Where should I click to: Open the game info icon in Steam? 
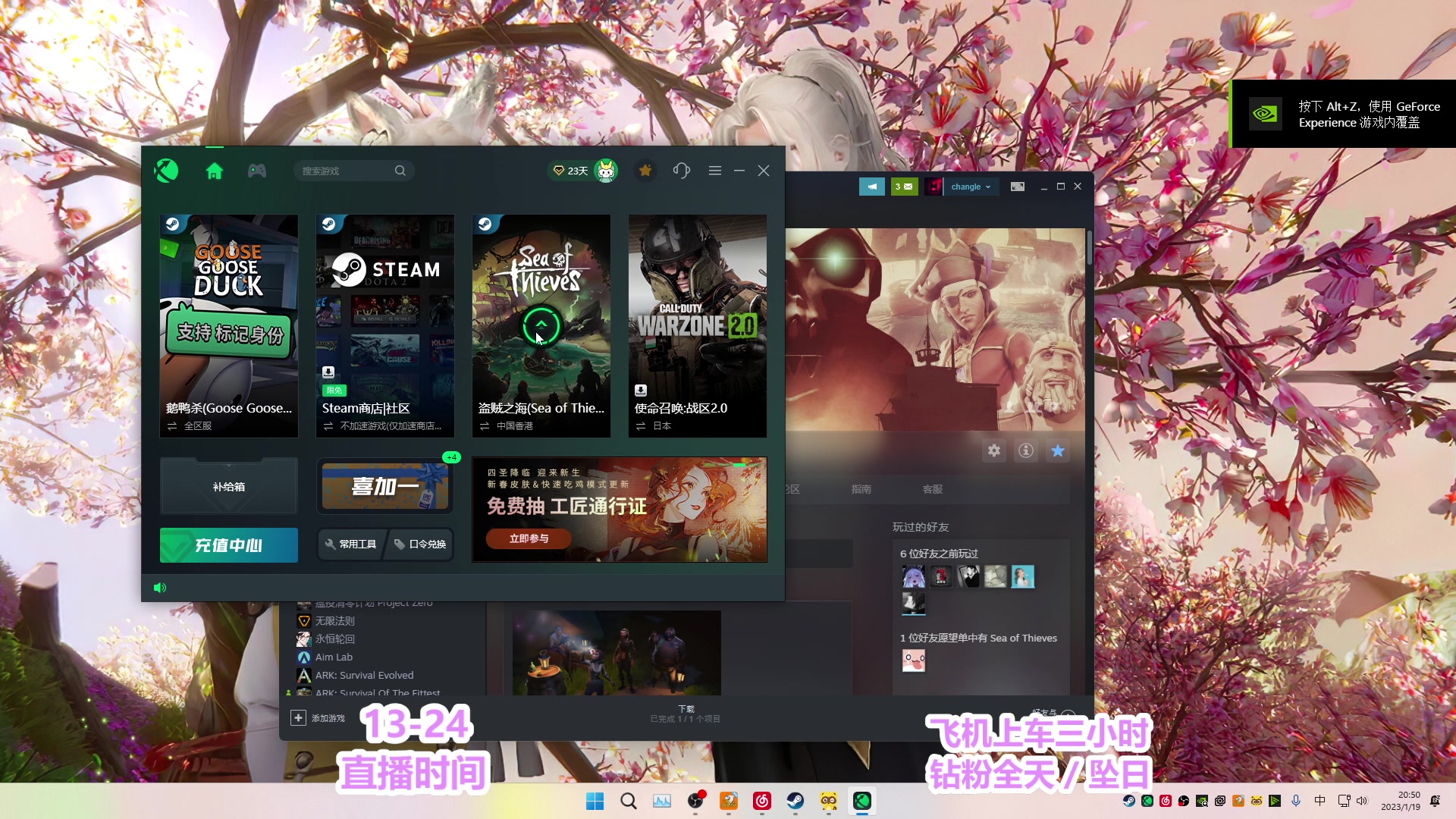coord(1026,451)
